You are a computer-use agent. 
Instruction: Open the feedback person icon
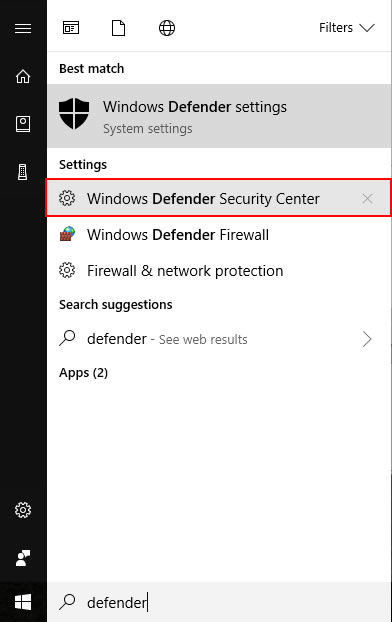point(23,558)
